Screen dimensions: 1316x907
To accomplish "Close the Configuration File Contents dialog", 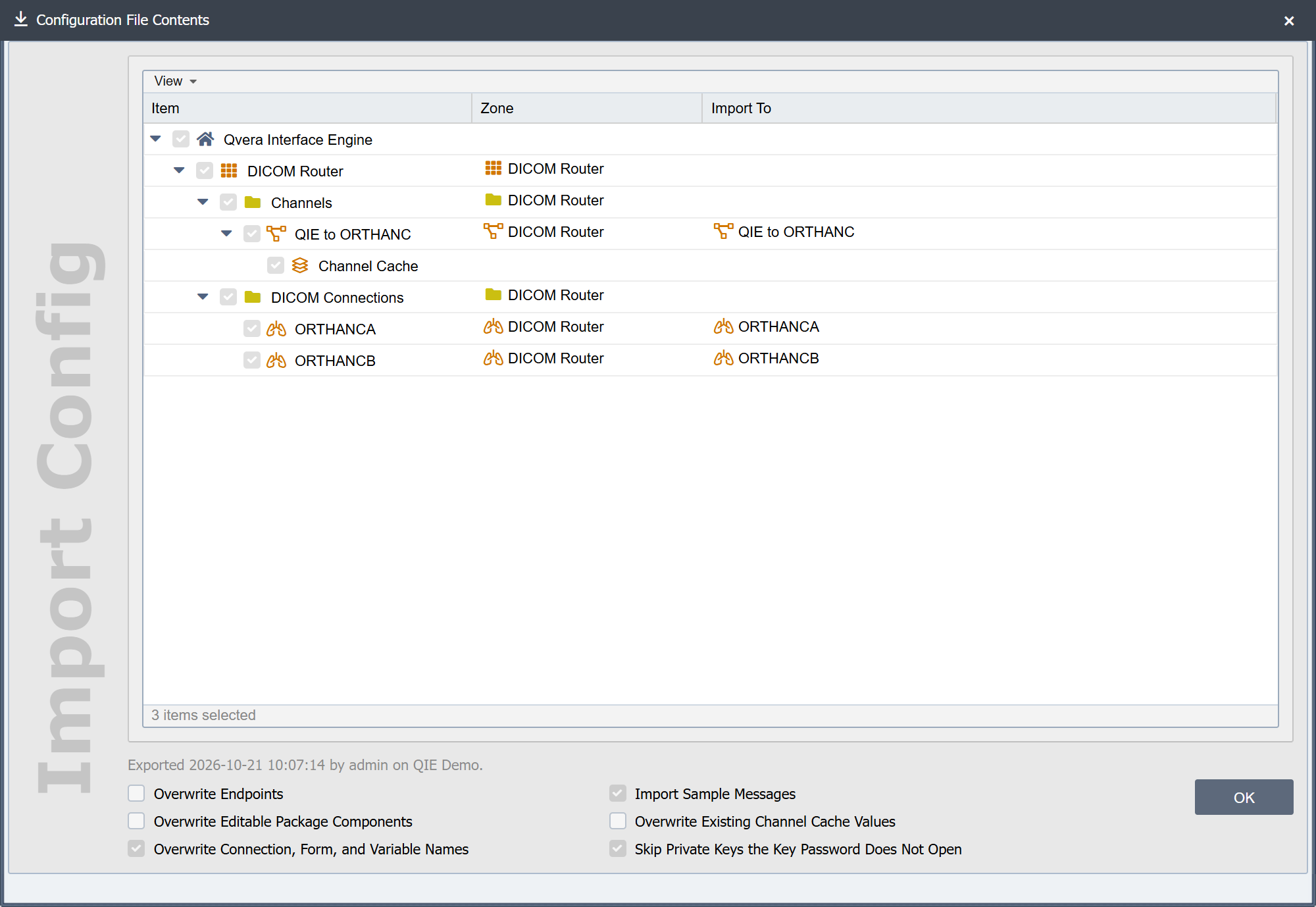I will (x=1289, y=20).
